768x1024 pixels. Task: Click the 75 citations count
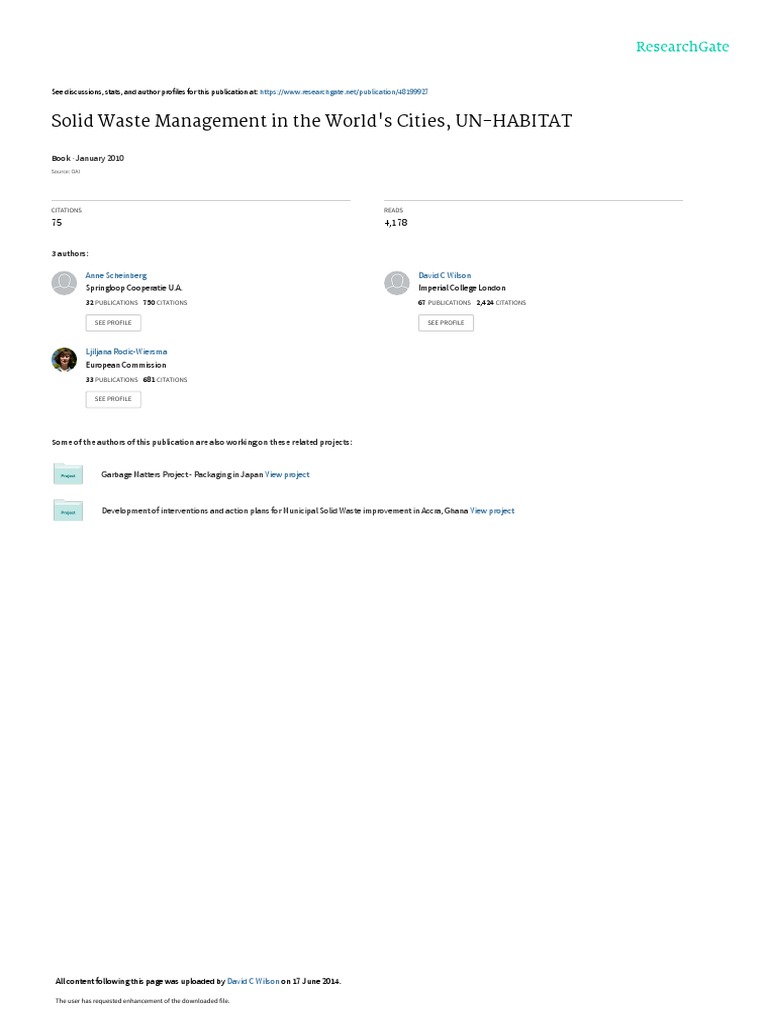pos(57,223)
